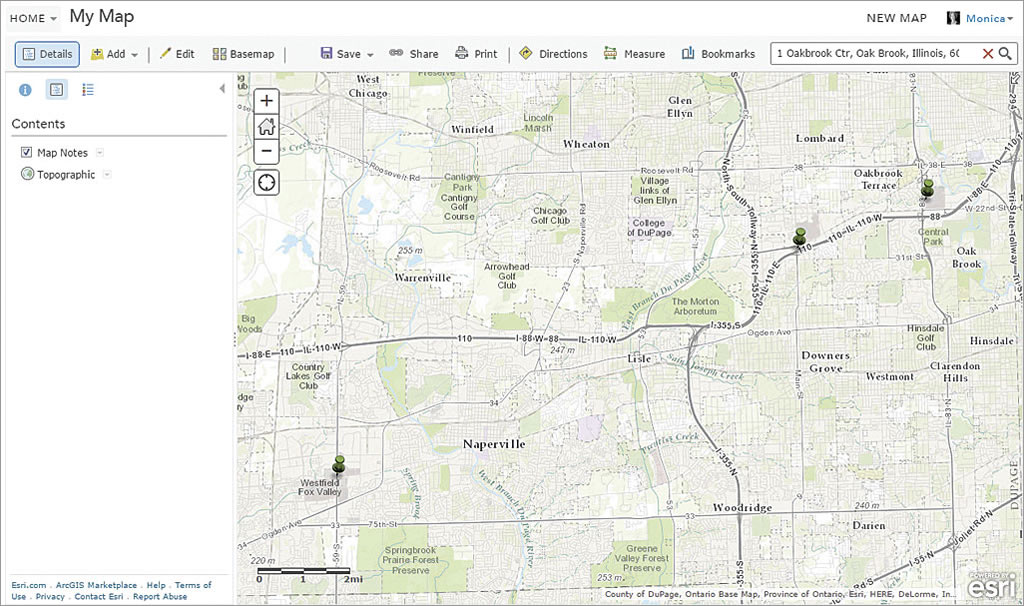
Task: Click the Wheaton map label
Action: pos(586,144)
